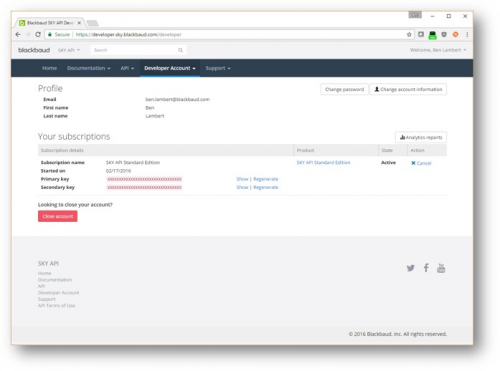This screenshot has height=371, width=500.
Task: Show the Secondary key
Action: 242,187
